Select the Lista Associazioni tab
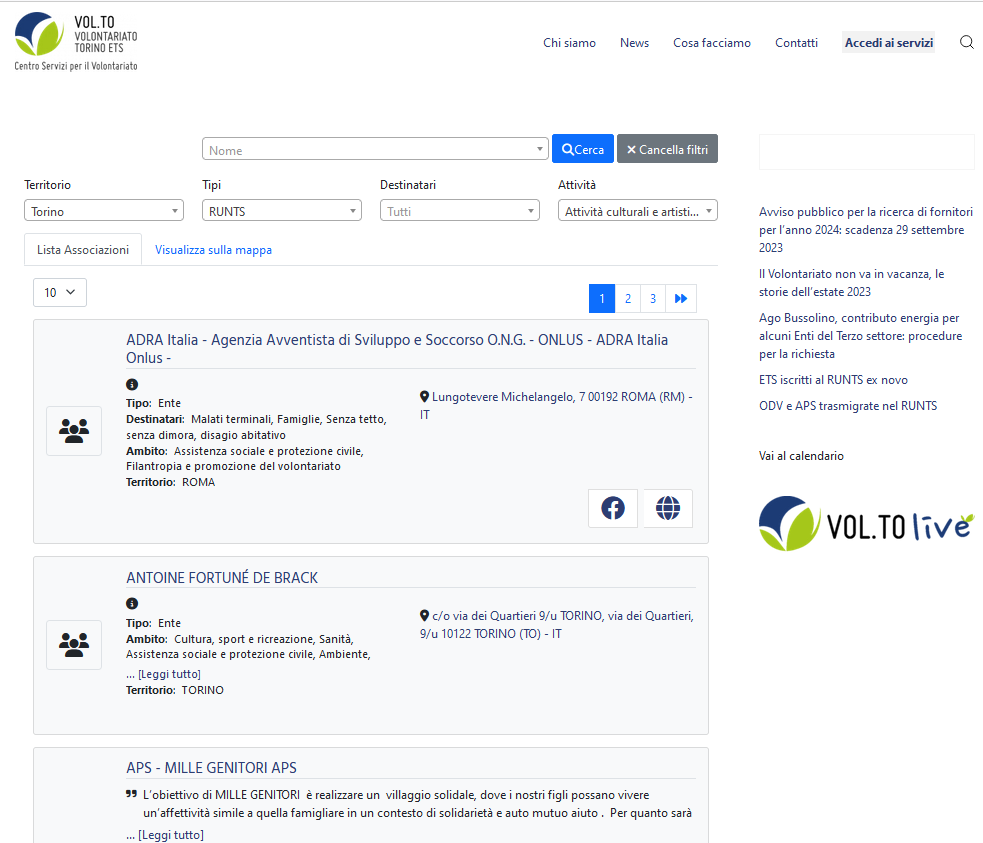 (83, 249)
